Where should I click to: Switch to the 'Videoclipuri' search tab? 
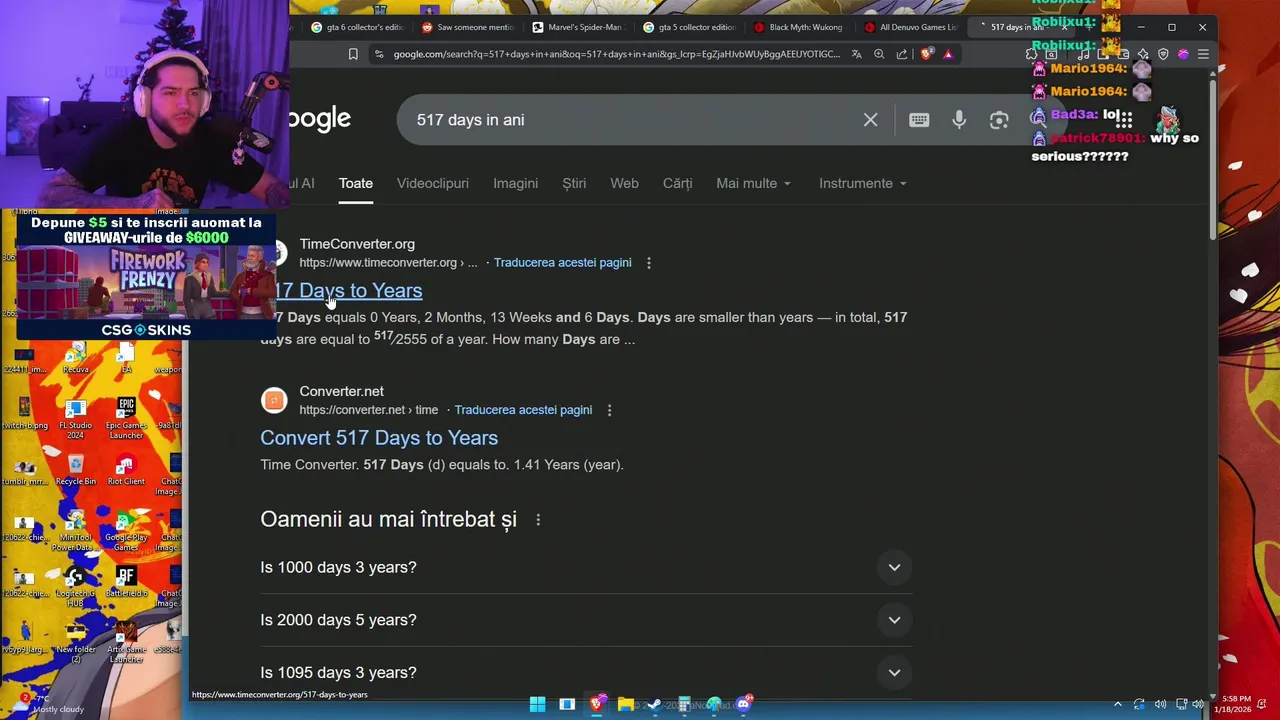[433, 184]
